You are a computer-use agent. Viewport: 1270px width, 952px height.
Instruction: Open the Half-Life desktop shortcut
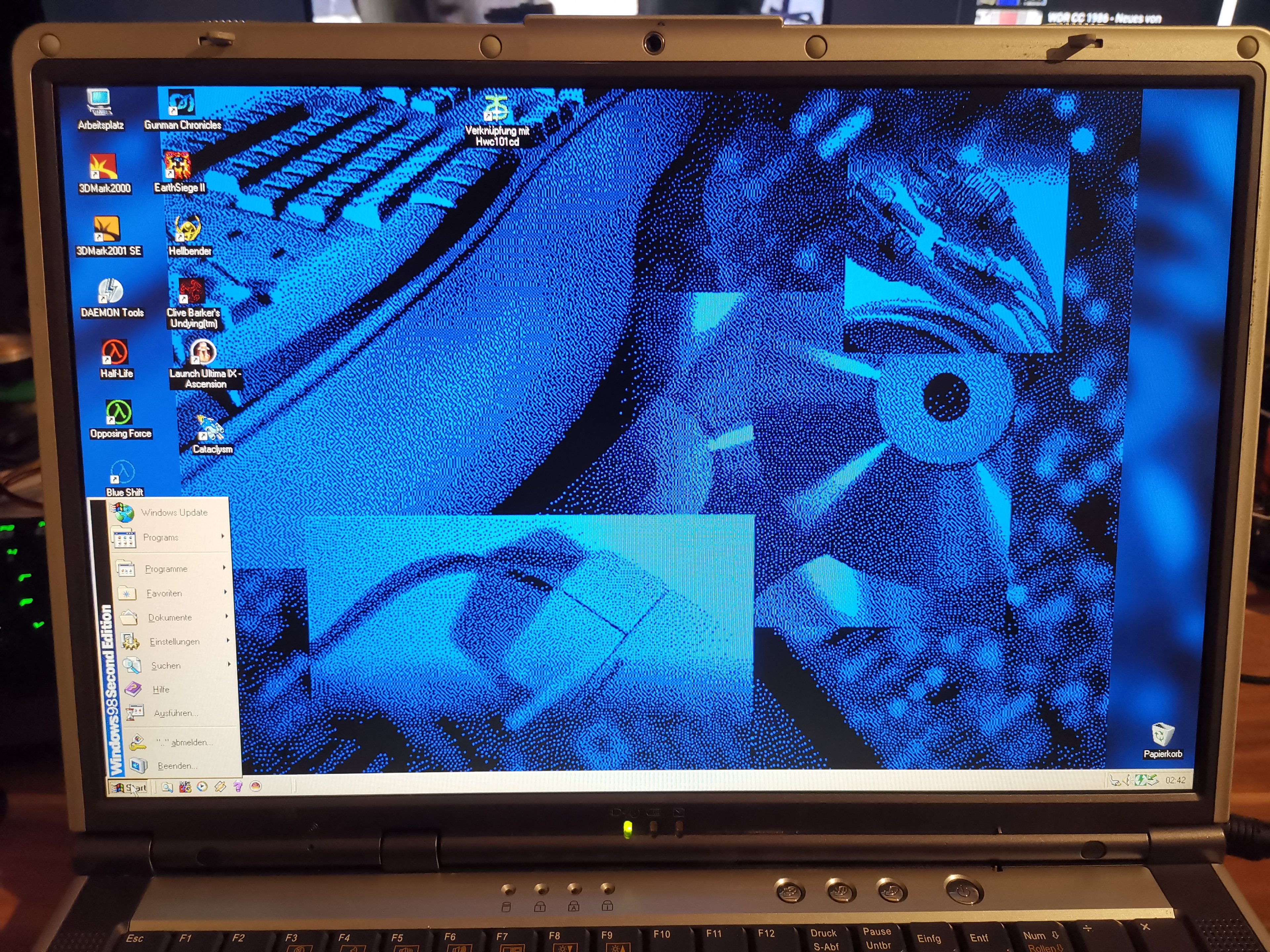coord(115,352)
